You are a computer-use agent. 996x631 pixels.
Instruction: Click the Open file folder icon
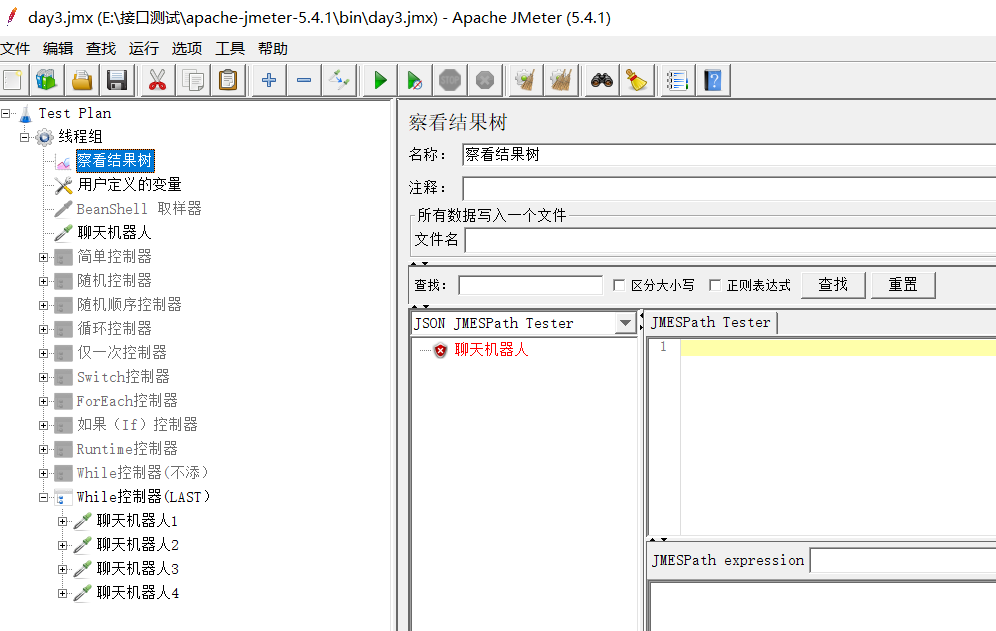82,81
